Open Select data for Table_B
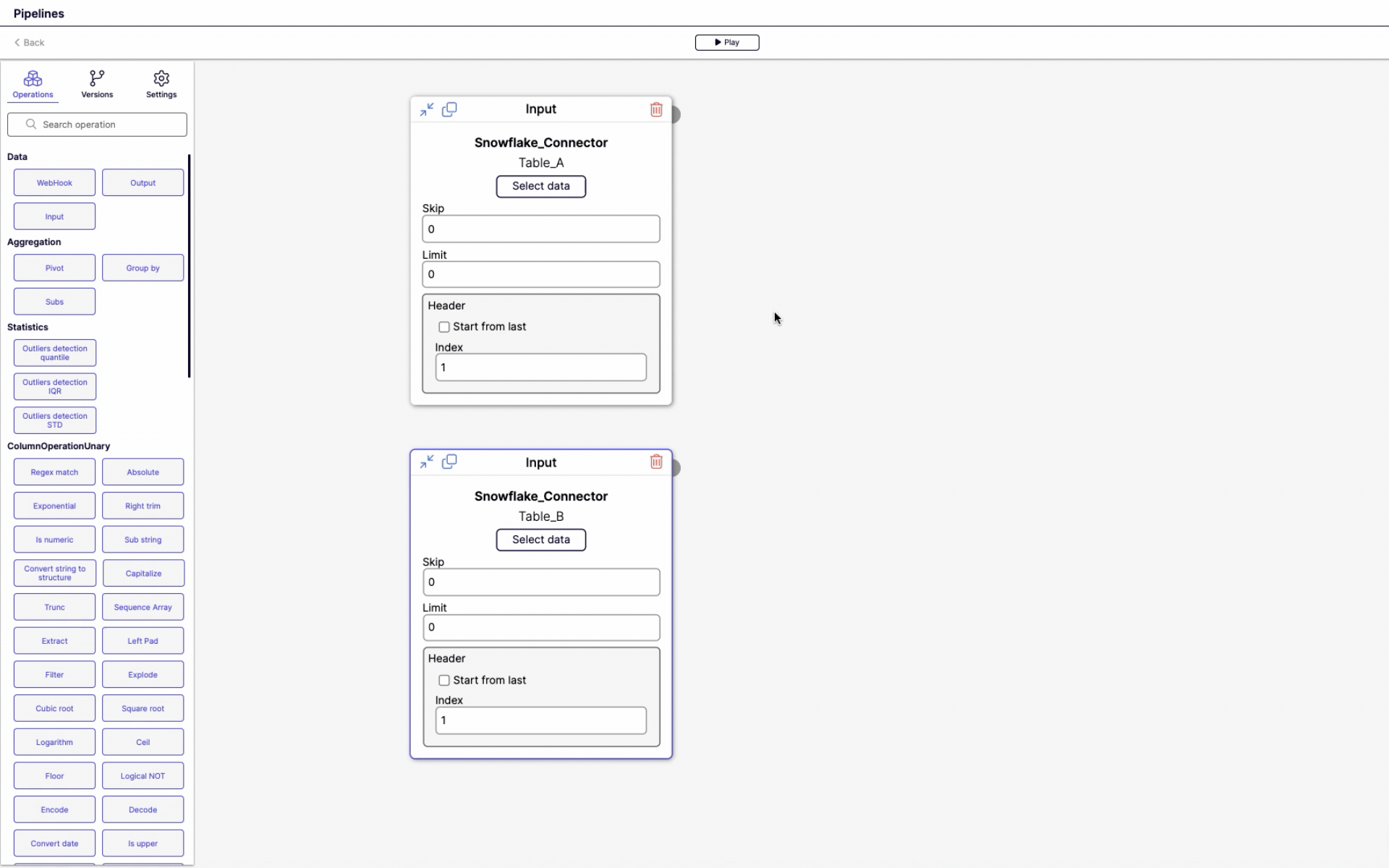1389x868 pixels. click(540, 540)
